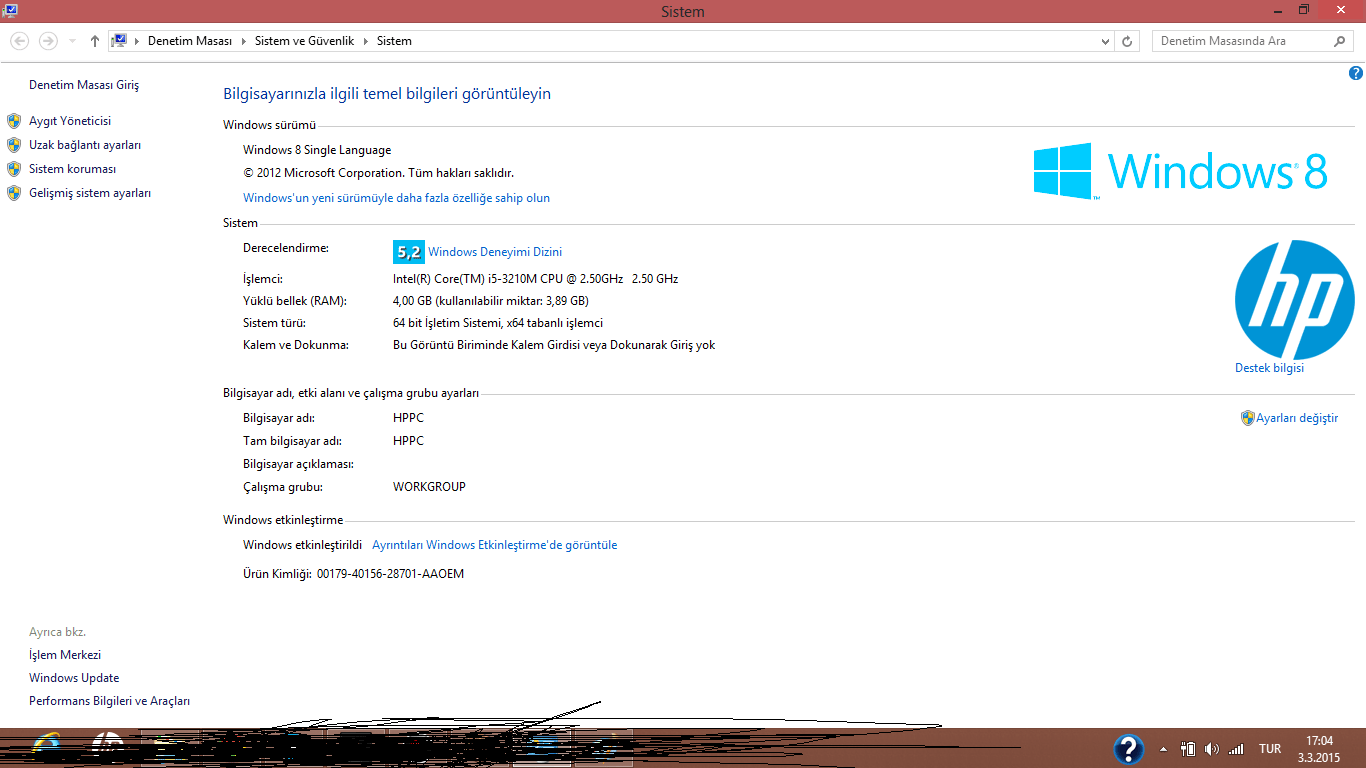Go back using the Back arrow
This screenshot has width=1366, height=768.
(x=19, y=41)
